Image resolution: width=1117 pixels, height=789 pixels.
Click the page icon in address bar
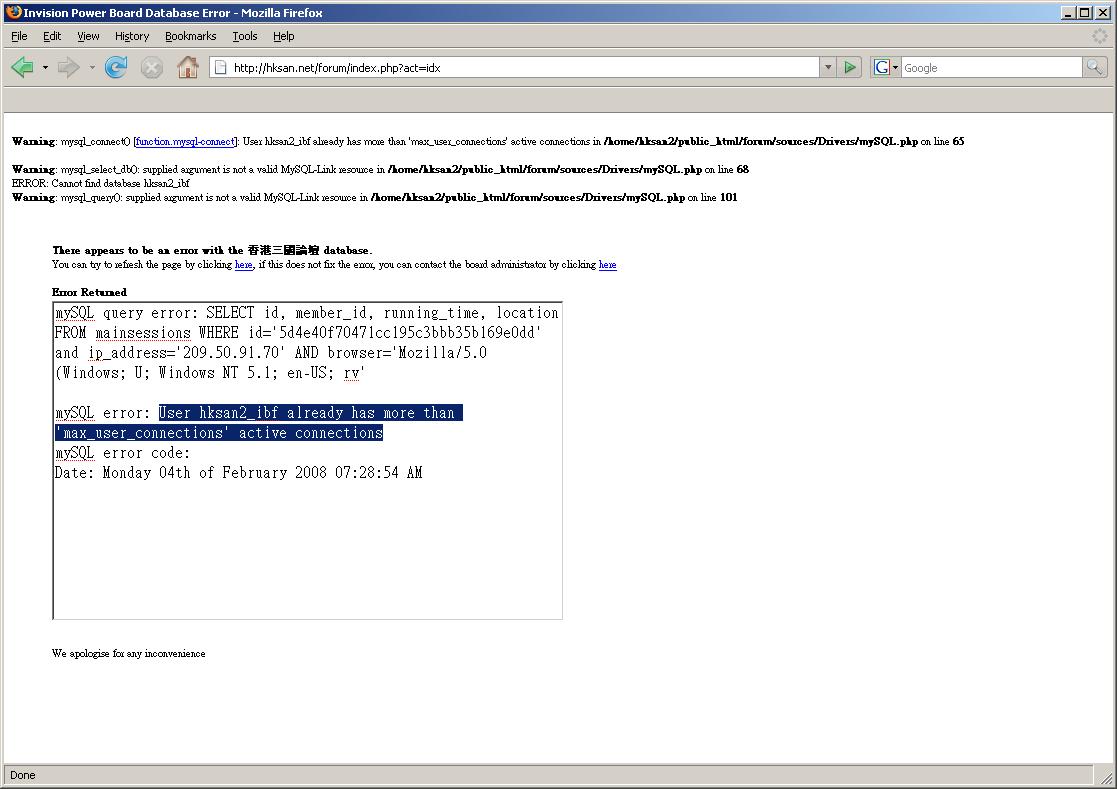(221, 68)
